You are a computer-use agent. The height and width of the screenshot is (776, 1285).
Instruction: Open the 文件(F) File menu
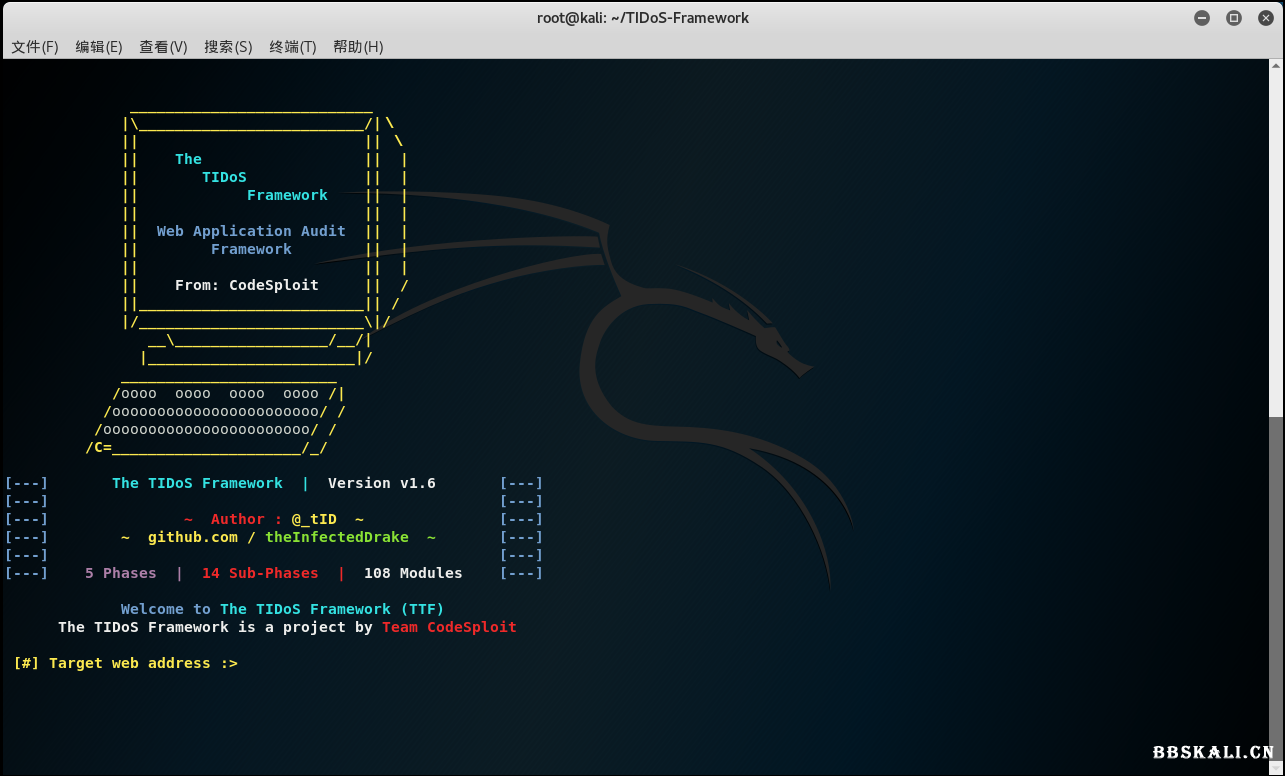[x=34, y=46]
